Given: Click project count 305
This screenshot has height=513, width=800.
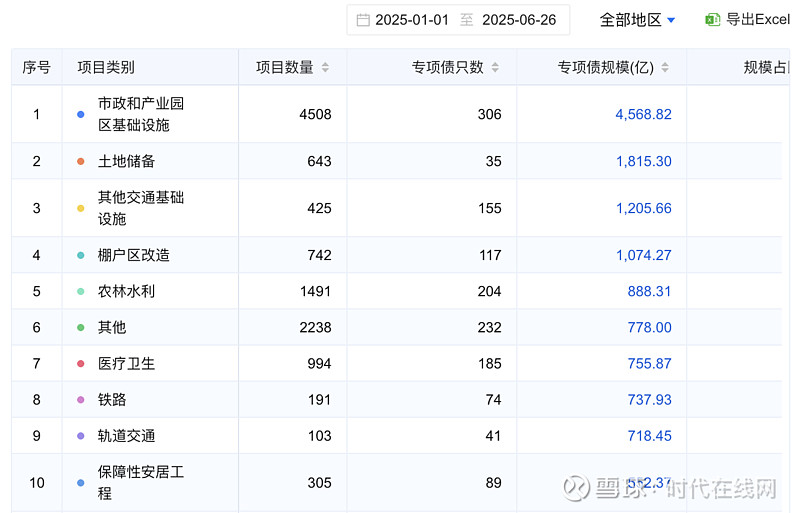Looking at the screenshot, I should (x=319, y=483).
